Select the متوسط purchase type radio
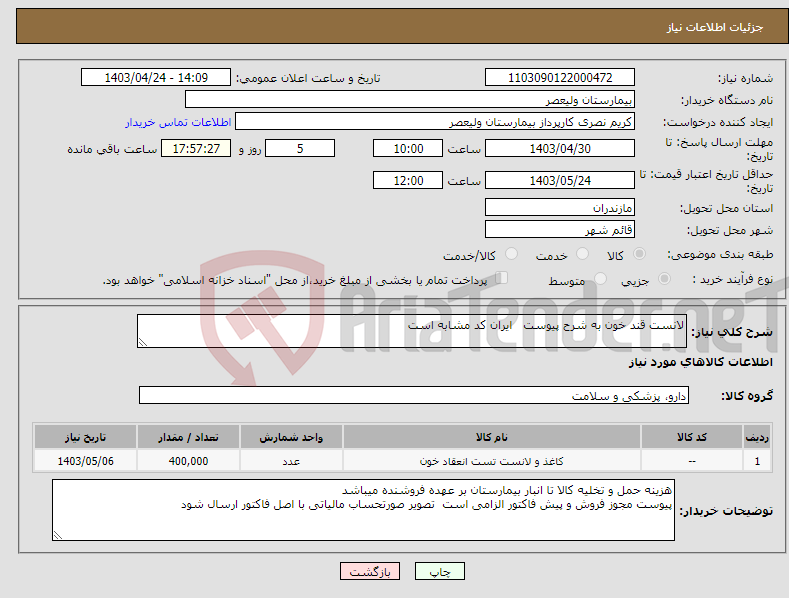Screen dimensions: 789x598 [x=600, y=278]
